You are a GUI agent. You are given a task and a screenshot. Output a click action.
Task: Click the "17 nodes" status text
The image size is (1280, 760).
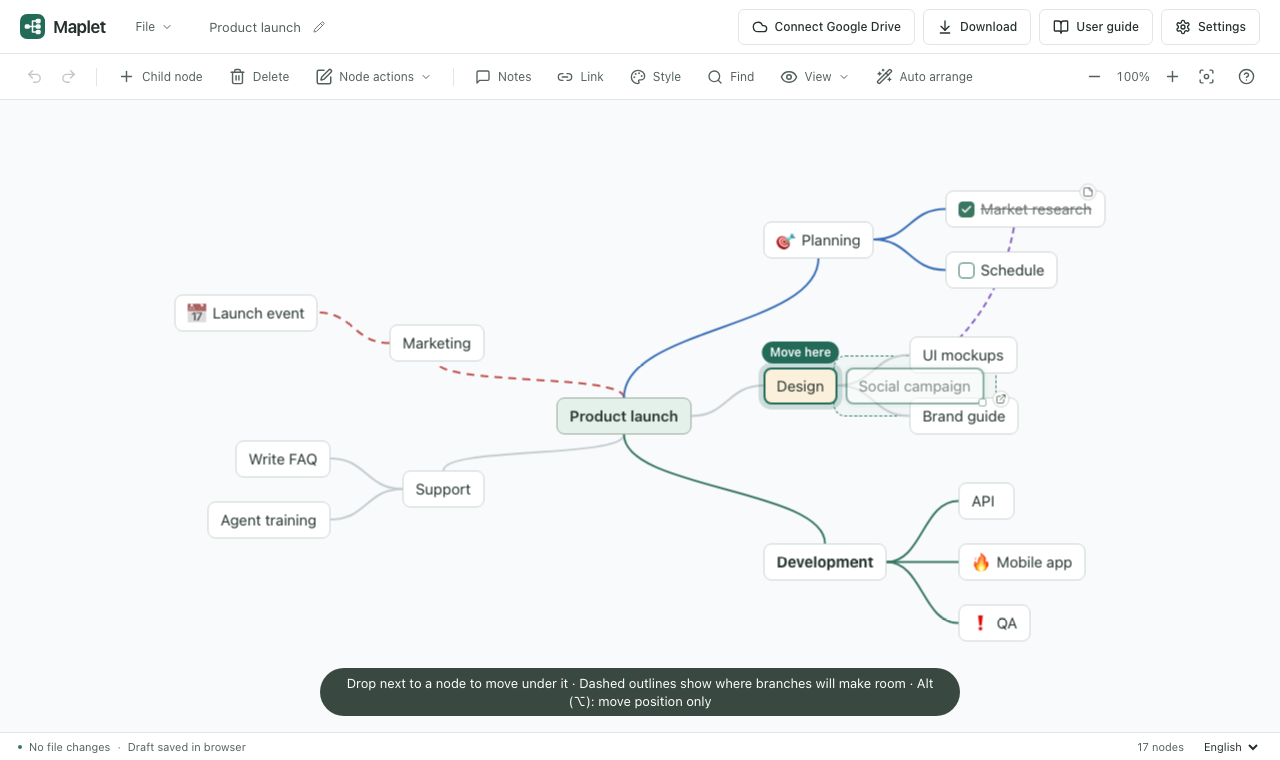(x=1160, y=747)
